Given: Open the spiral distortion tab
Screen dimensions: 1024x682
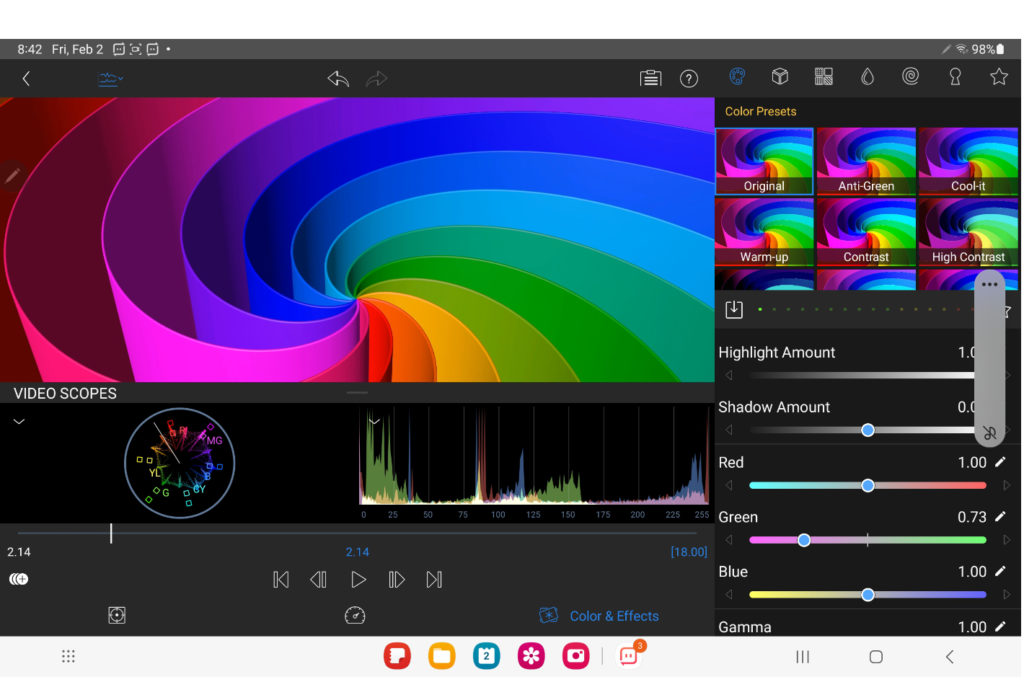Looking at the screenshot, I should coord(910,77).
